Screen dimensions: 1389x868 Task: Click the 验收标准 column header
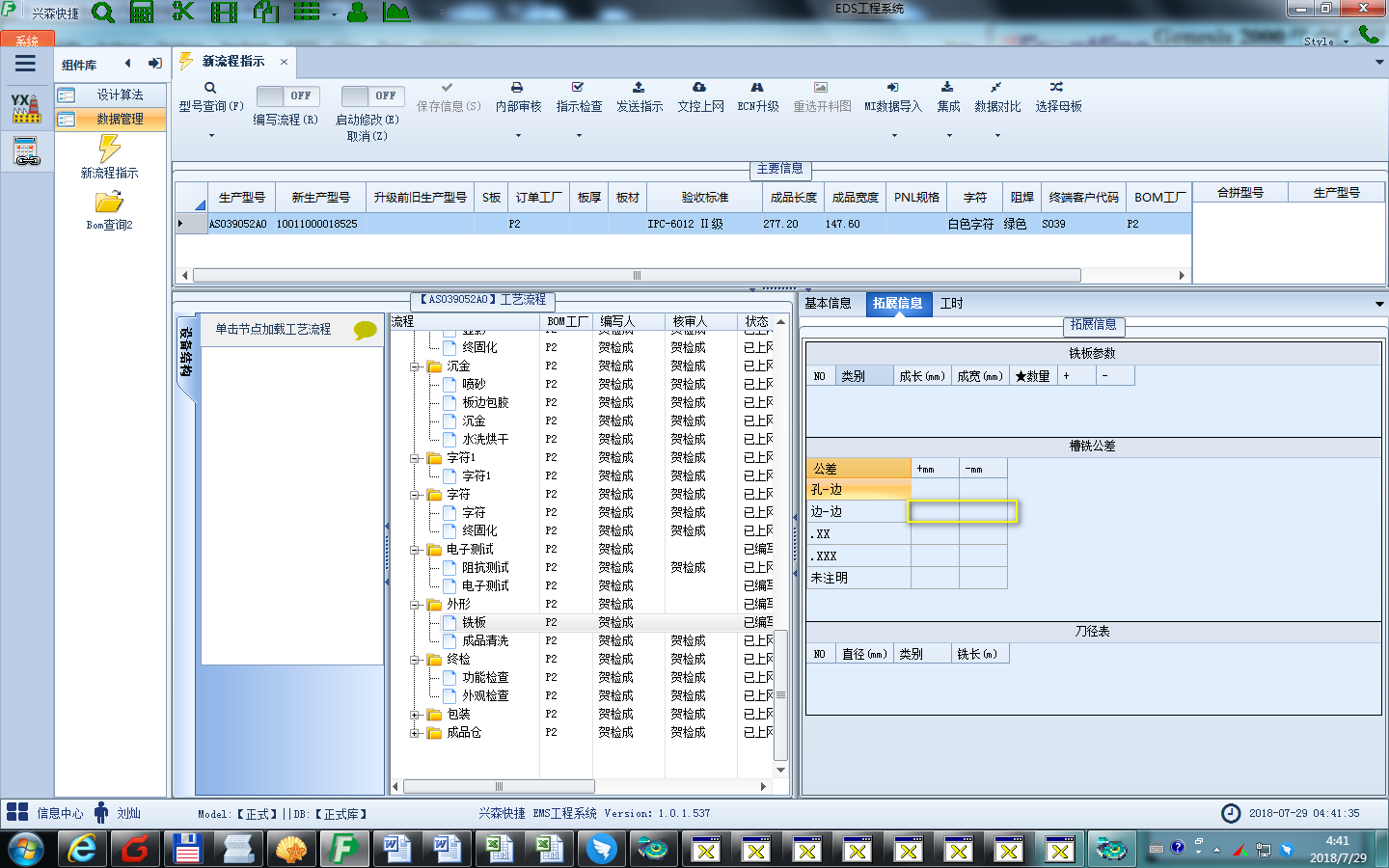pyautogui.click(x=704, y=197)
